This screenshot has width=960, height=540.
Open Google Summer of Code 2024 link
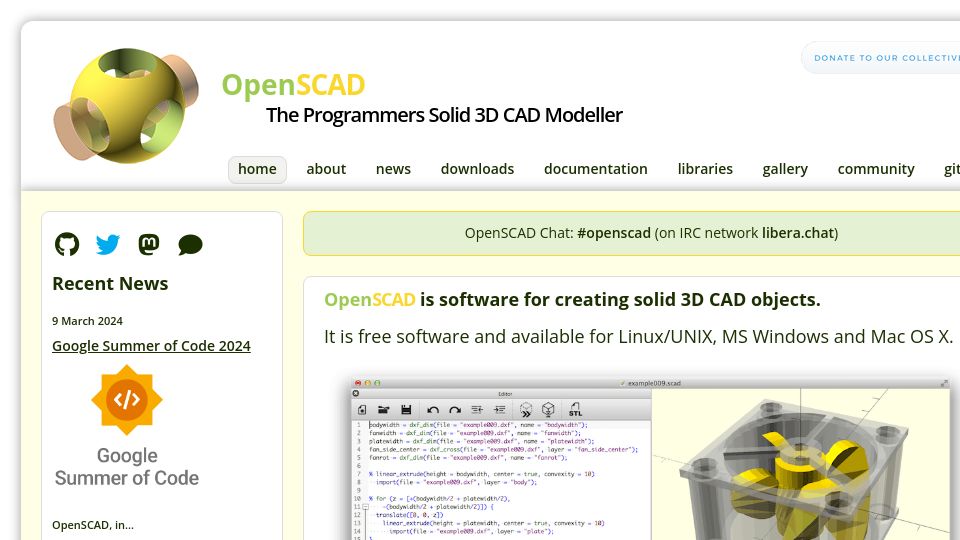[x=151, y=346]
